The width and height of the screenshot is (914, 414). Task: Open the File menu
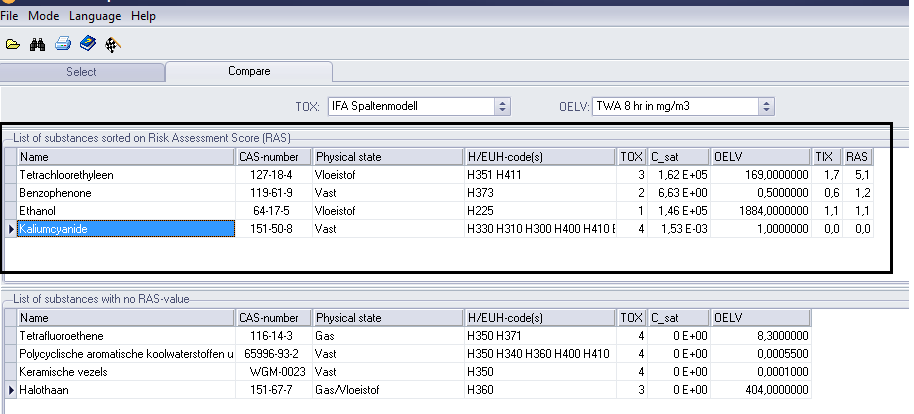(x=10, y=16)
